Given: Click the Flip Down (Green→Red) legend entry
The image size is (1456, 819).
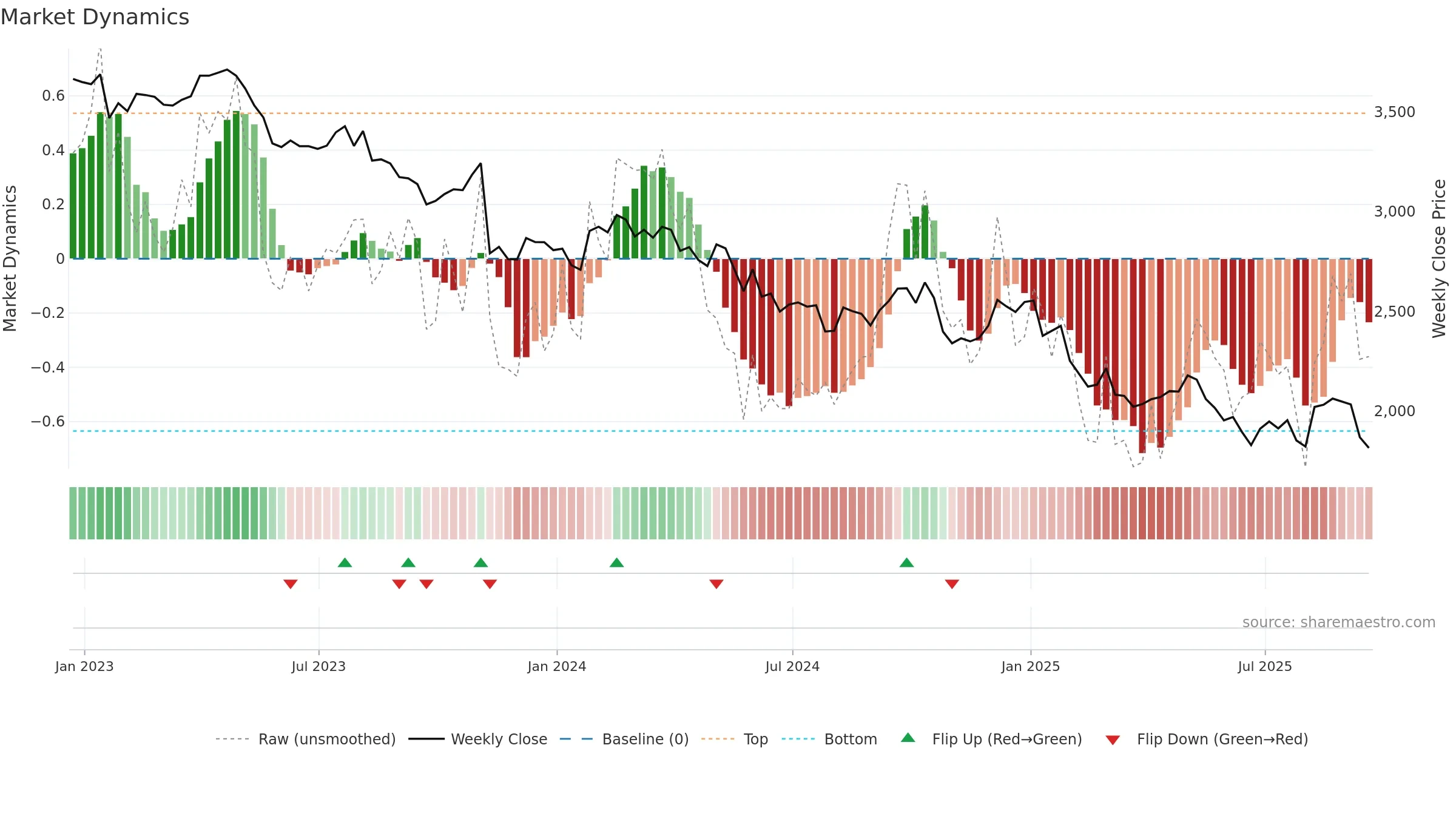Looking at the screenshot, I should (1207, 739).
